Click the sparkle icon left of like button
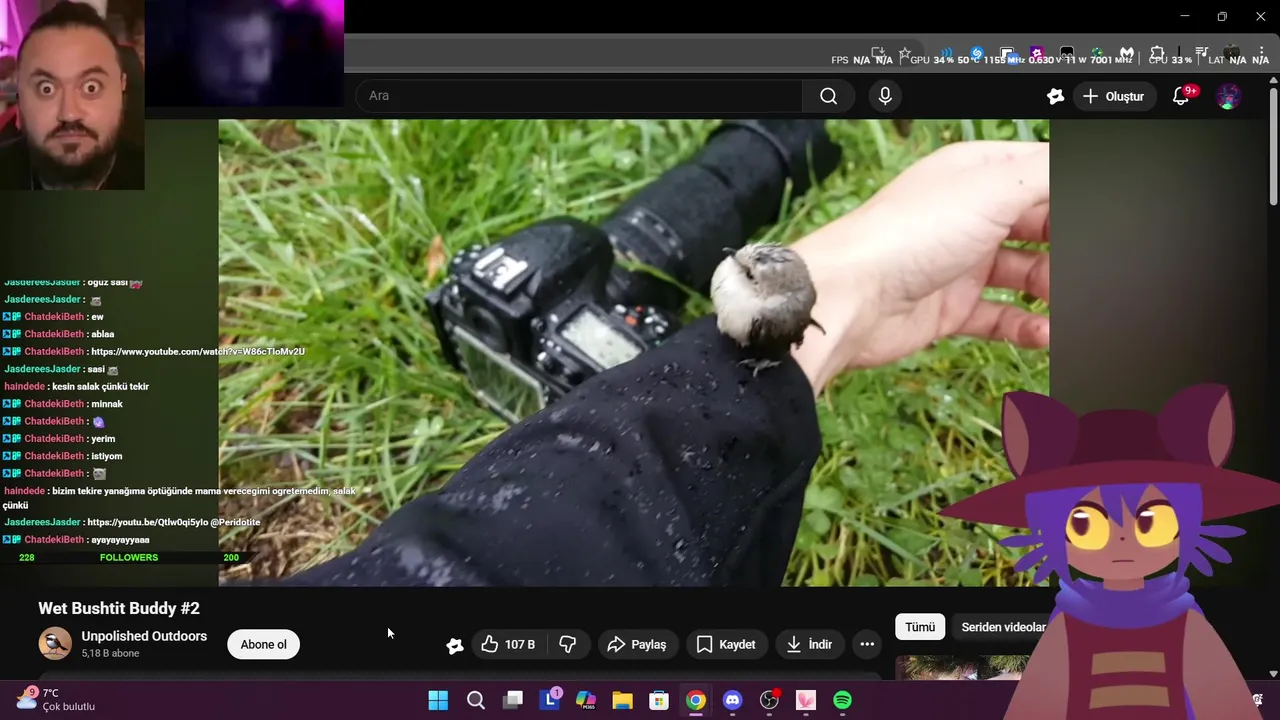The height and width of the screenshot is (720, 1280). (x=455, y=646)
